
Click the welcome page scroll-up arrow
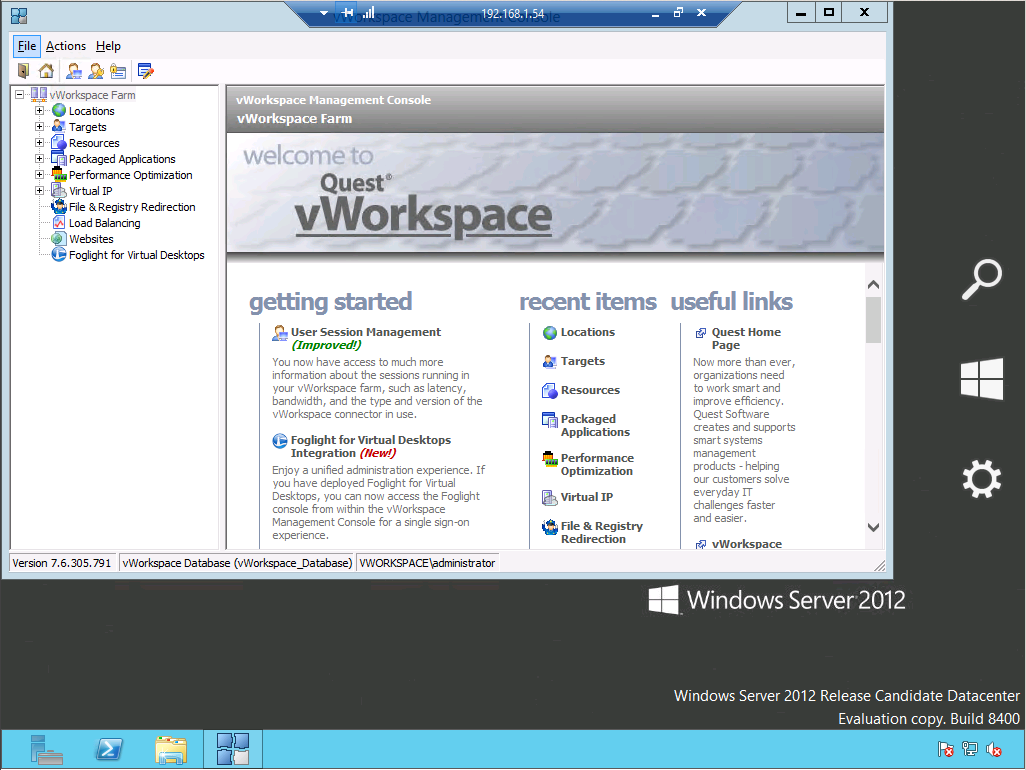coord(873,285)
